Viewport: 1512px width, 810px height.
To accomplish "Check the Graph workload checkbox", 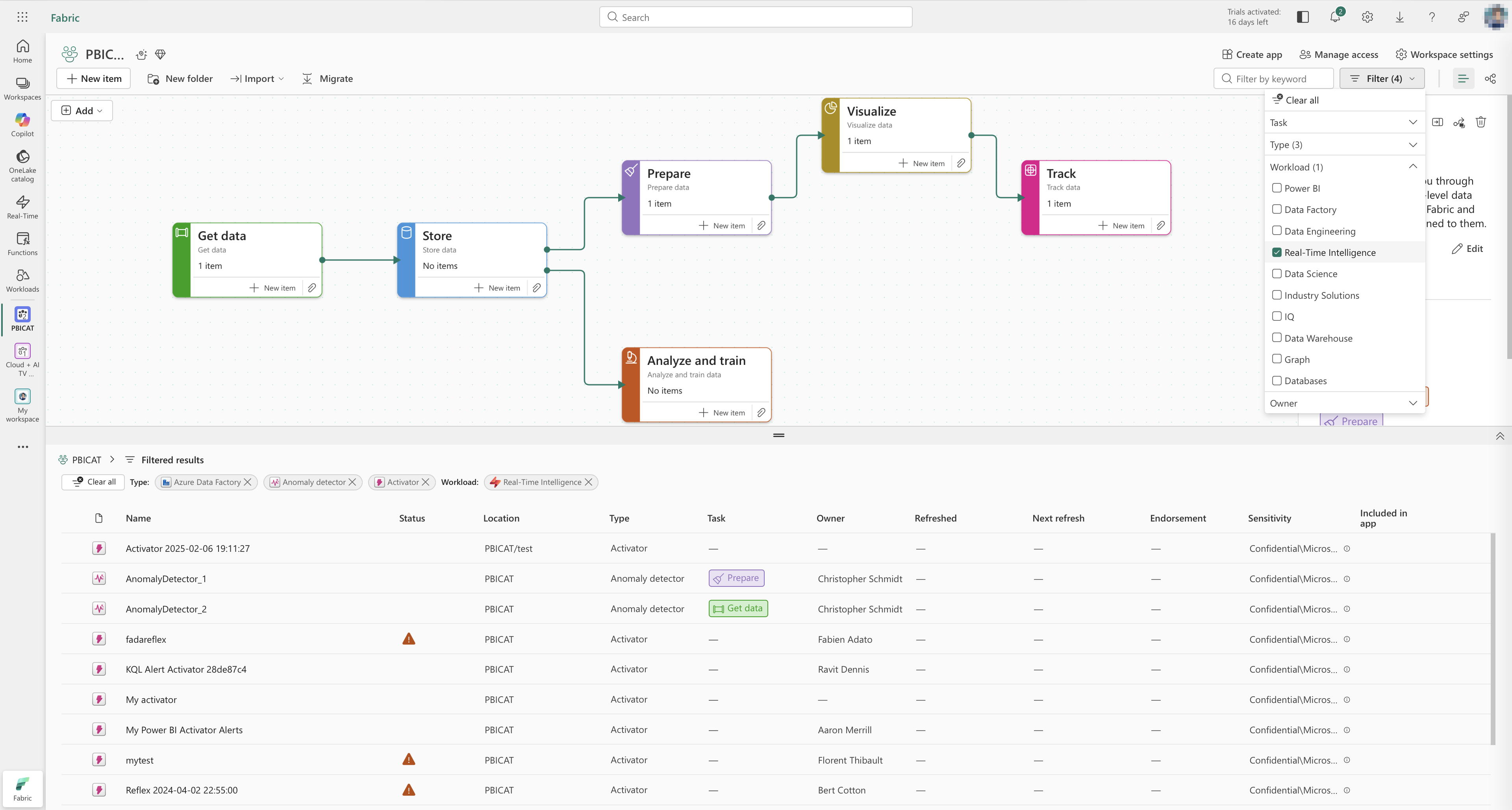I will [1277, 359].
